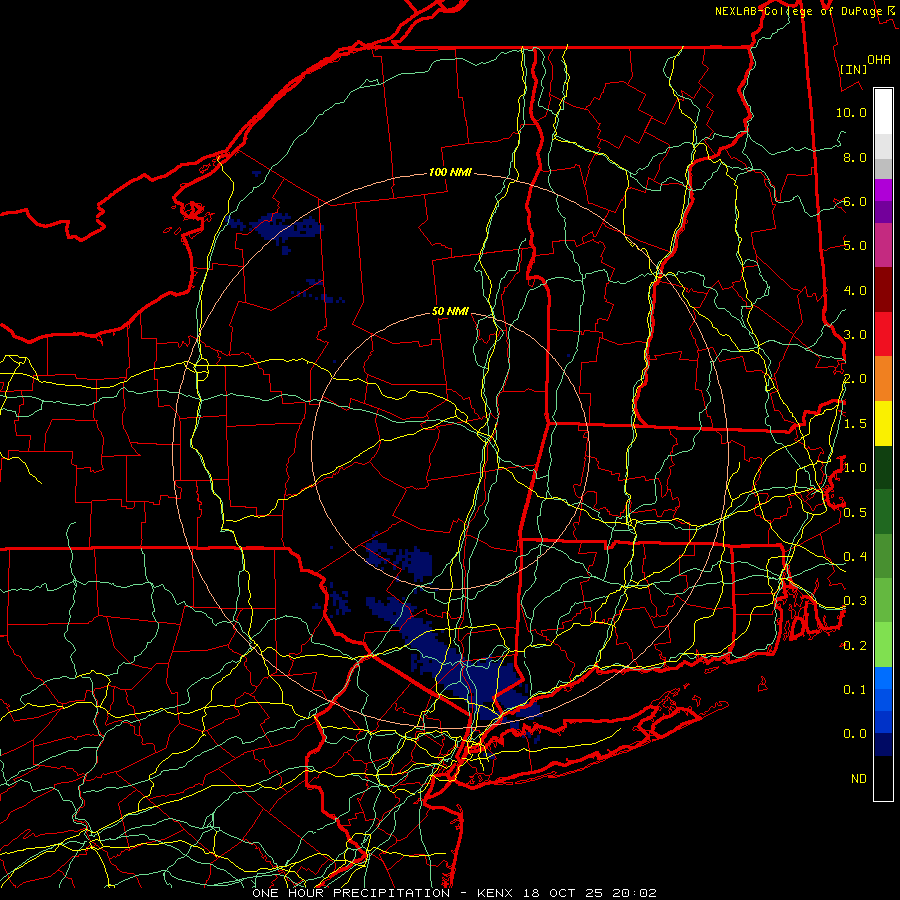Screen dimensions: 900x900
Task: Click the 0.2 legend value
Action: coord(855,646)
